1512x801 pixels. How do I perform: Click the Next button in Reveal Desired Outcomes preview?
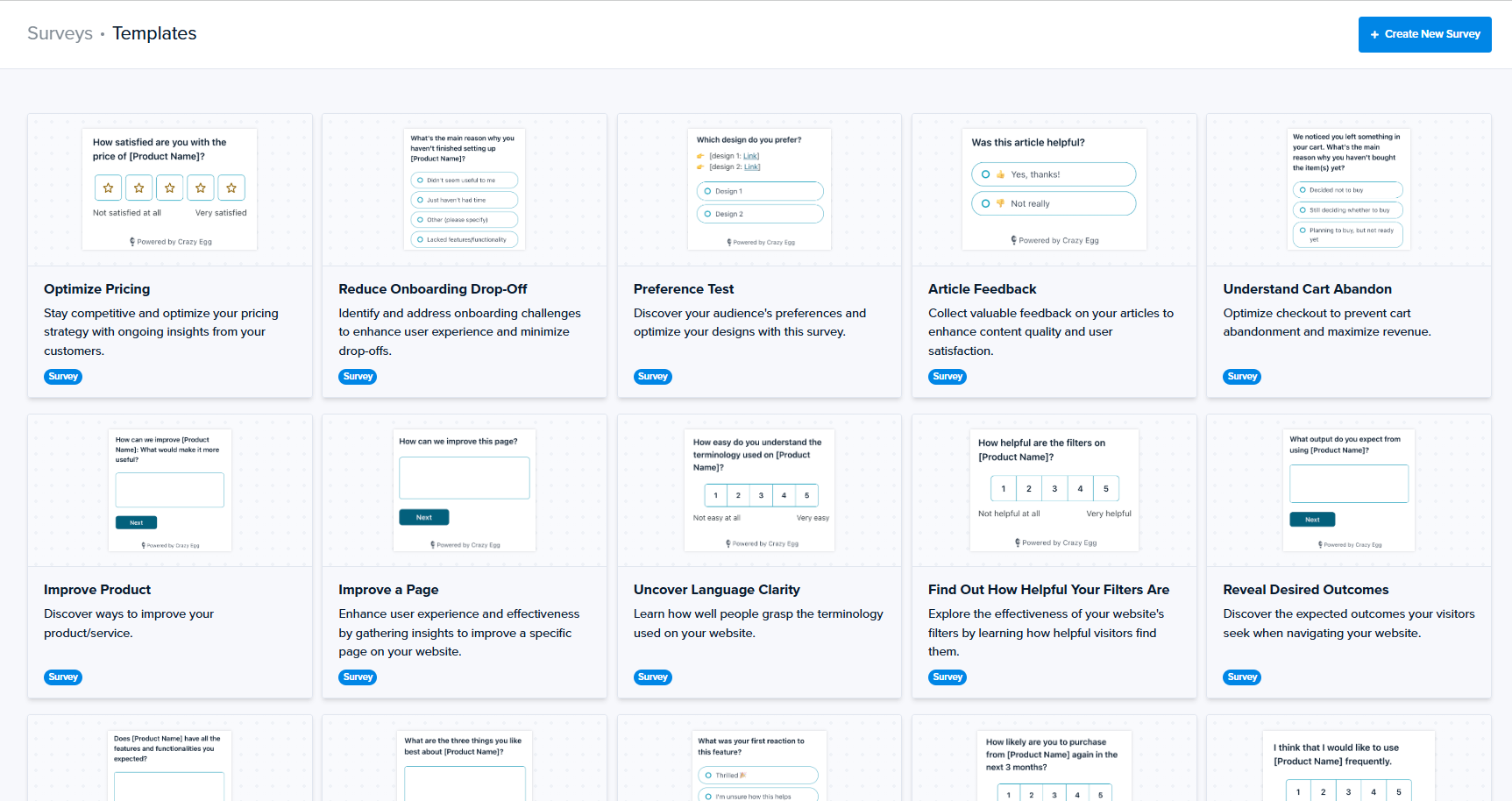pos(1312,520)
